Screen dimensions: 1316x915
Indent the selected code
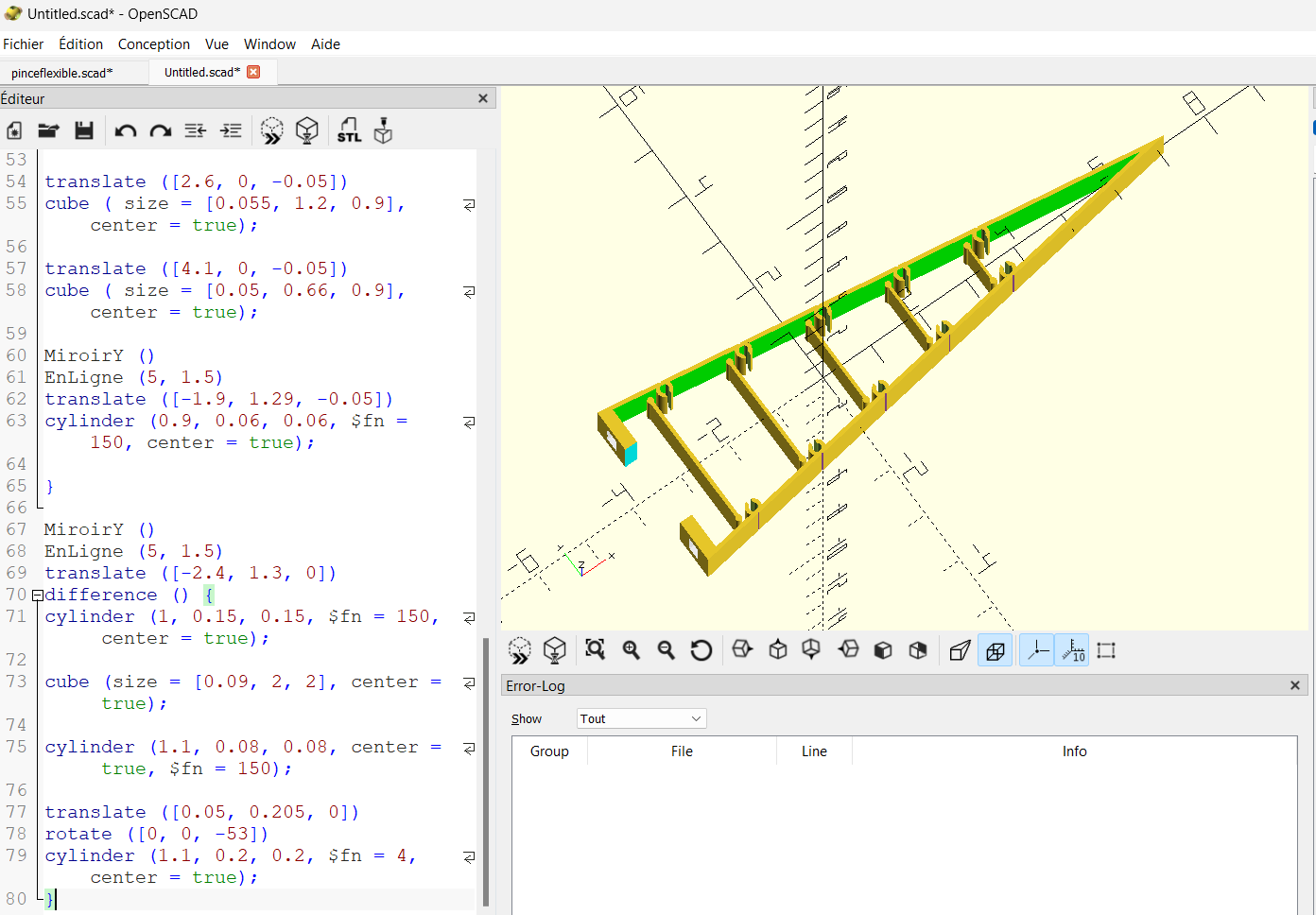point(231,130)
